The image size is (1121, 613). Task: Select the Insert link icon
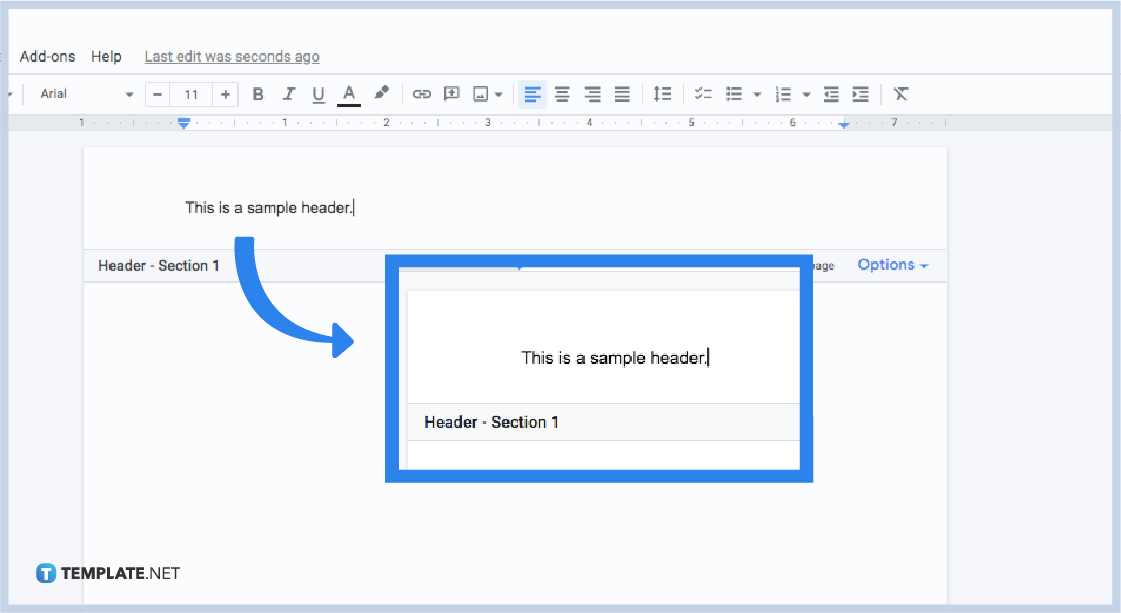click(x=421, y=93)
